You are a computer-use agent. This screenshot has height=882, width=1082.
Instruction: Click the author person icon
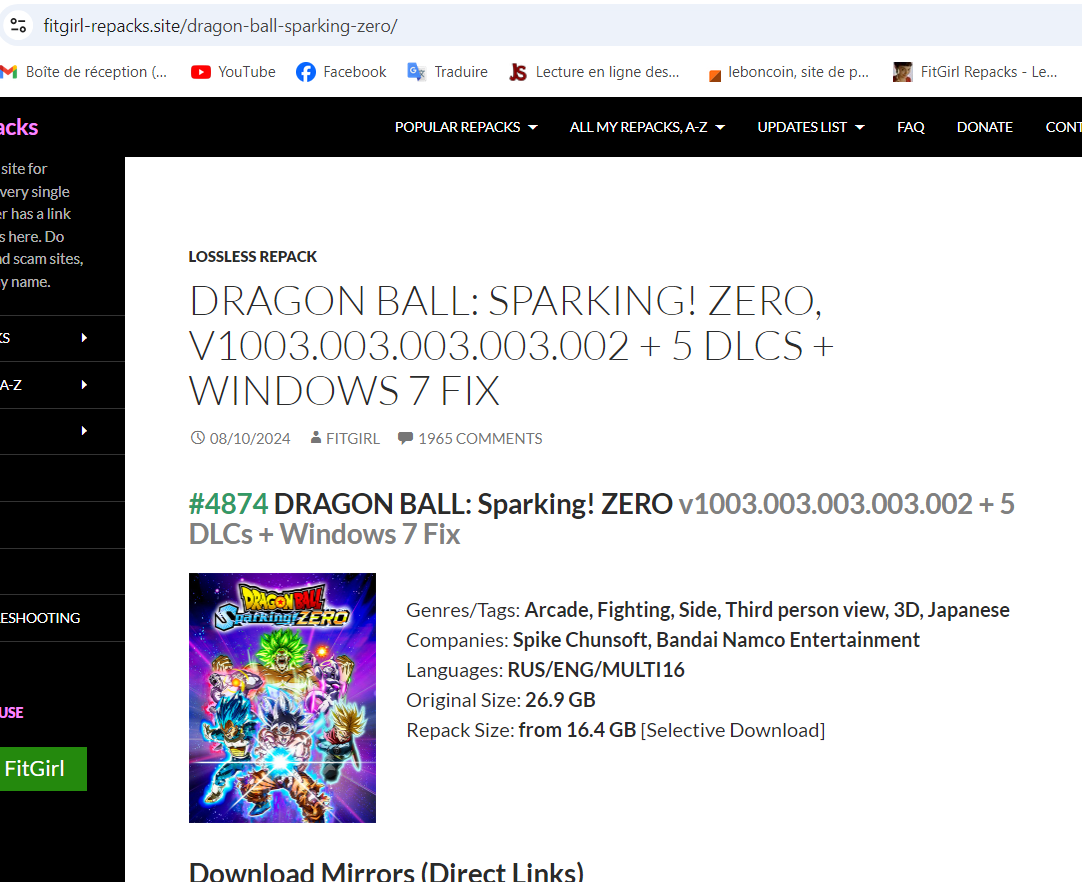[x=316, y=438]
